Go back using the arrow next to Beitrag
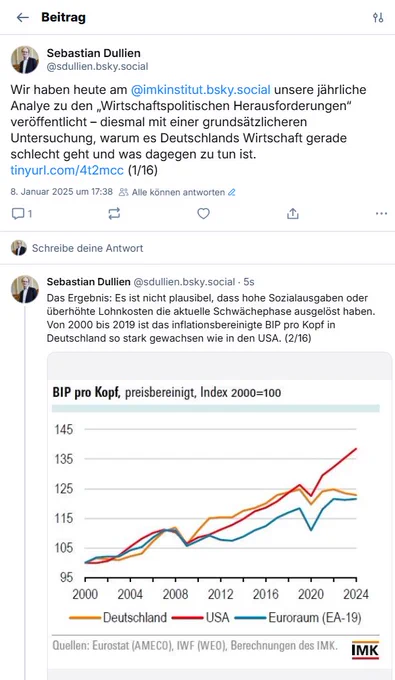The width and height of the screenshot is (395, 680). coord(23,17)
